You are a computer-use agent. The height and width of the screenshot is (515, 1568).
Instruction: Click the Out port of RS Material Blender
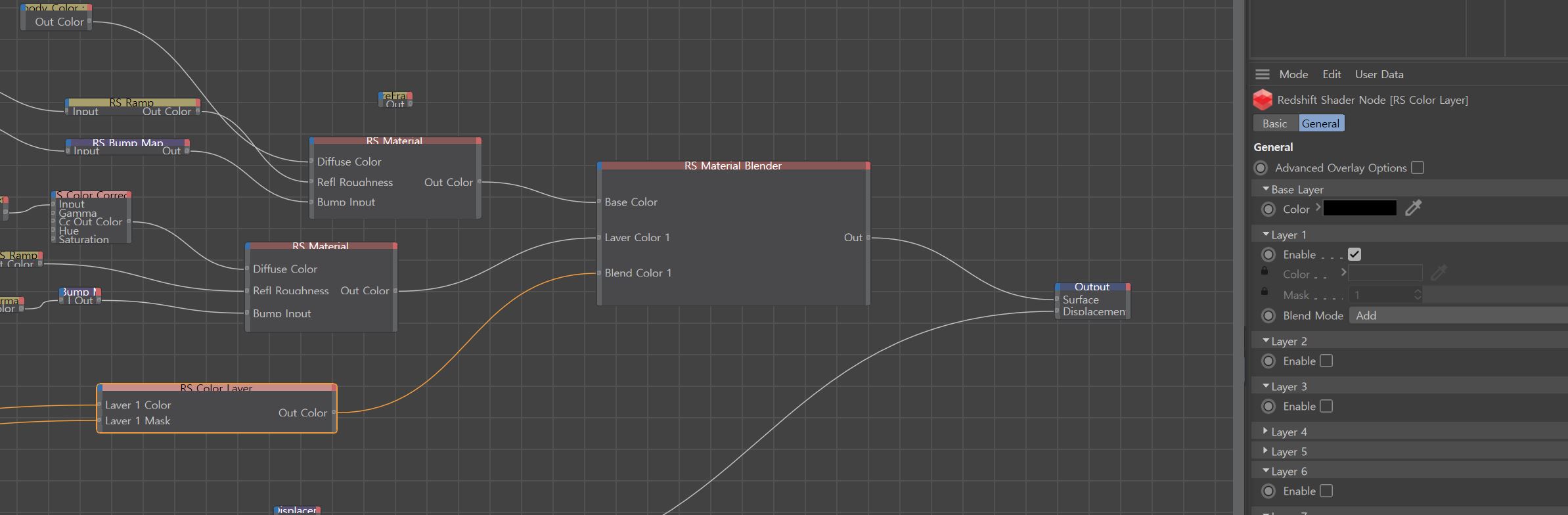click(868, 237)
